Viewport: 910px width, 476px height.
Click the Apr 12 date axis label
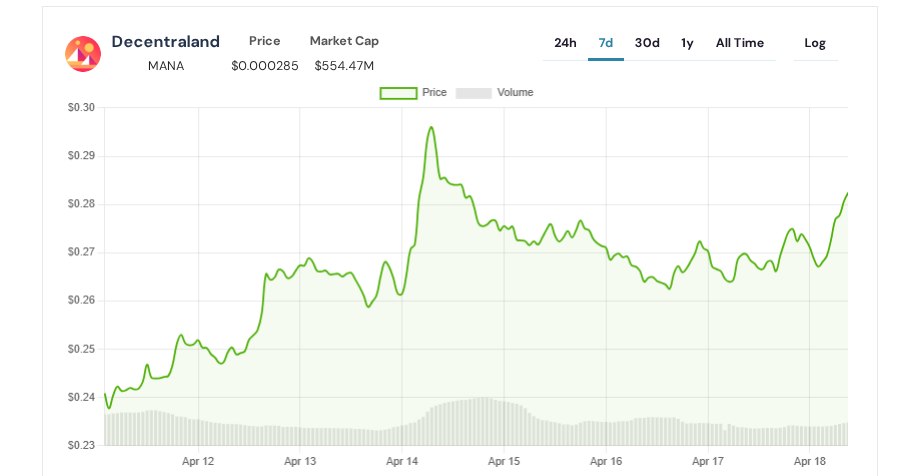(x=198, y=461)
